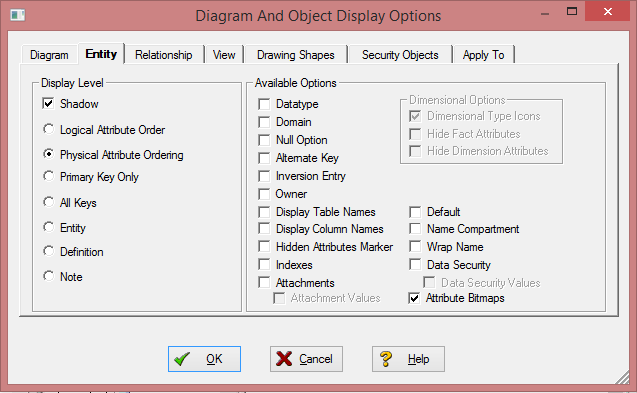637x393 pixels.
Task: Choose All Keys display level
Action: [x=49, y=202]
